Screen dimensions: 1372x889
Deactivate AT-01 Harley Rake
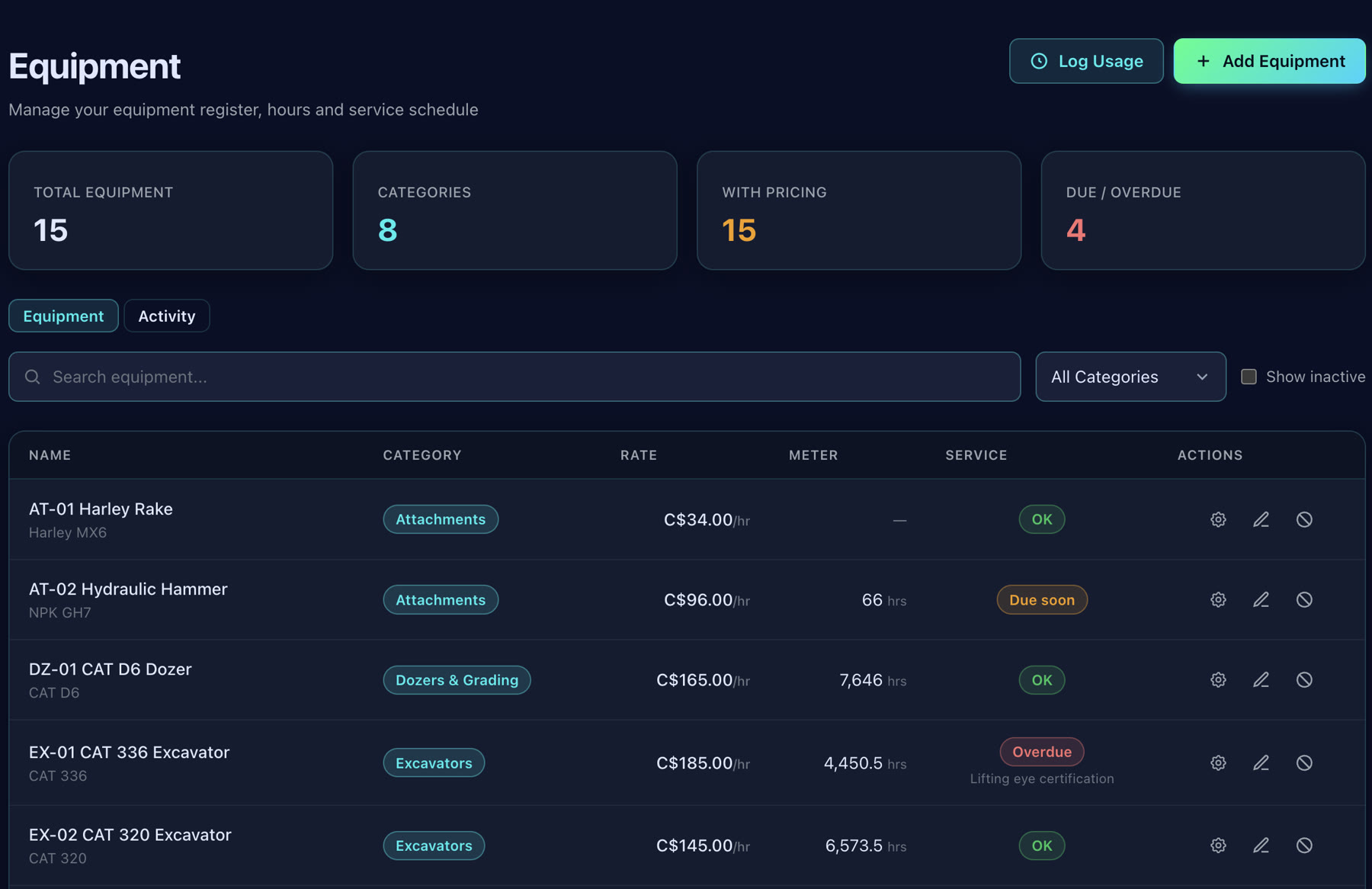coord(1304,519)
